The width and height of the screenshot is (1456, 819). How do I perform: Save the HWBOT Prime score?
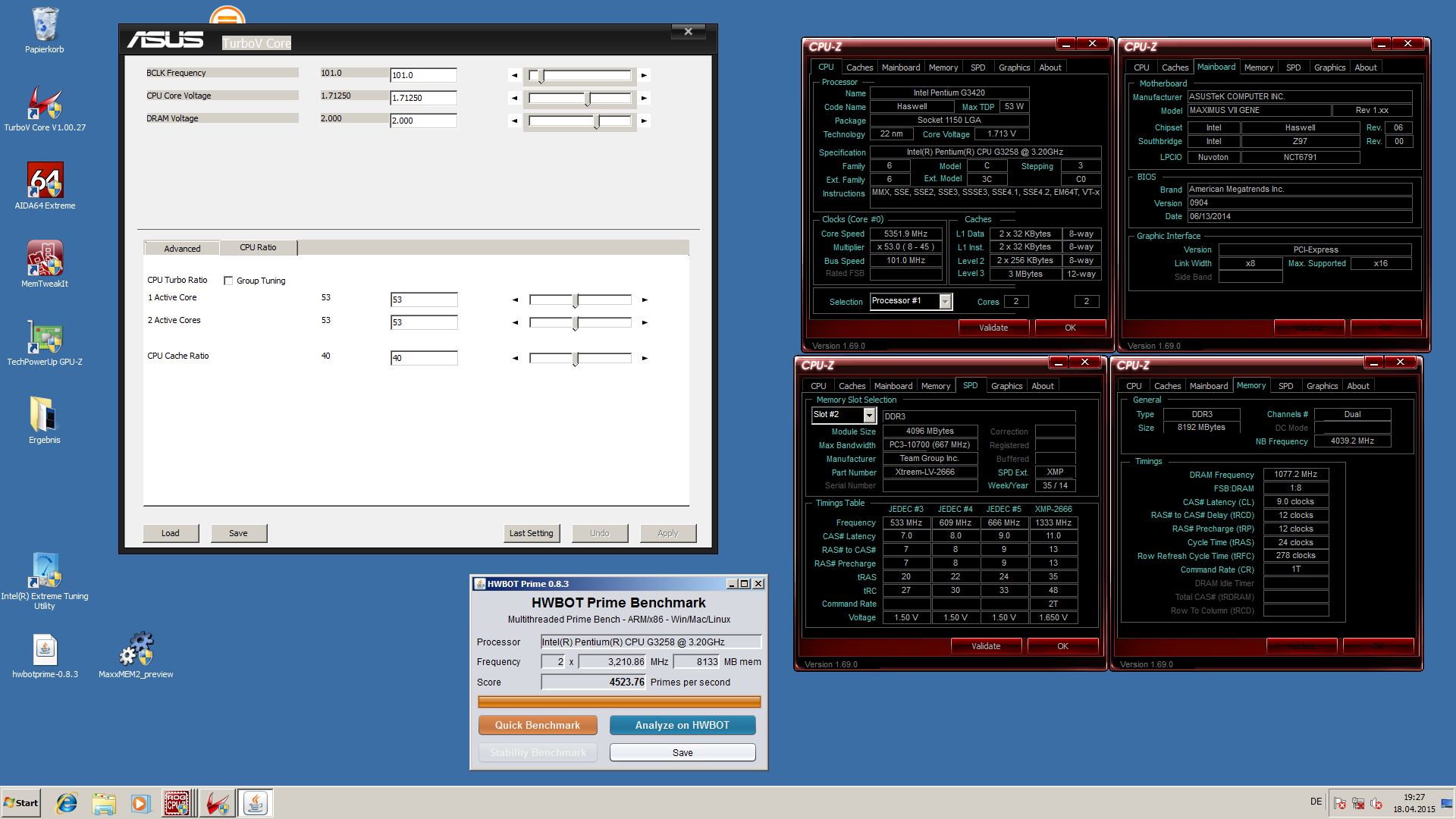[682, 752]
